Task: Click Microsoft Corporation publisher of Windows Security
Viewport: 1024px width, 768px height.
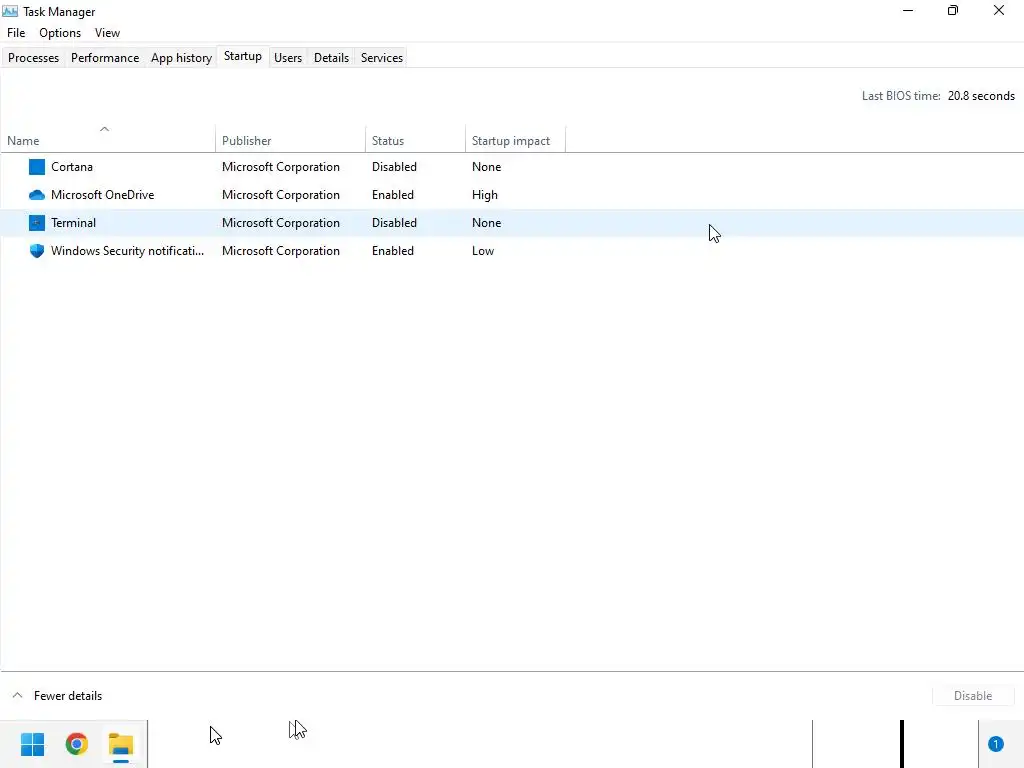Action: tap(281, 251)
